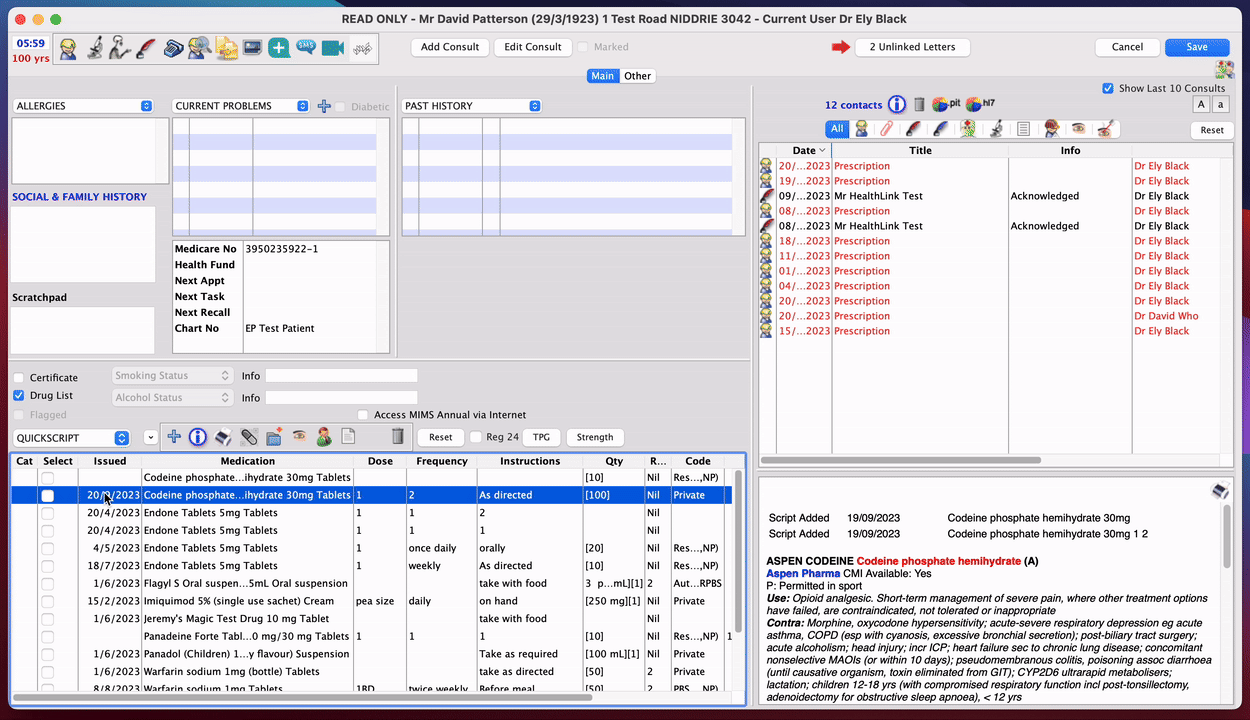Open the ALLERGIES dropdown
This screenshot has width=1250, height=720.
click(x=147, y=105)
